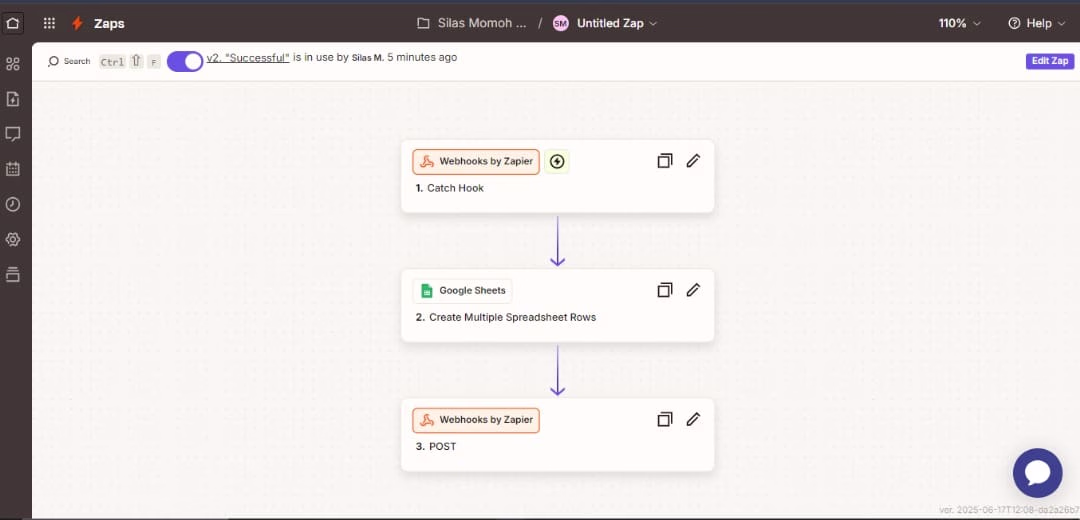
Task: Open the chat bubble support widget
Action: click(x=1037, y=473)
